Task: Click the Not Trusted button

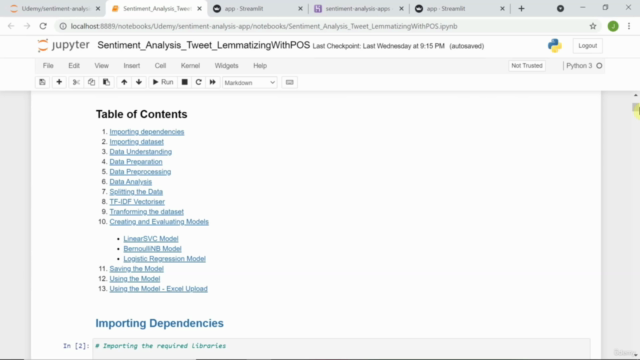Action: pos(527,66)
